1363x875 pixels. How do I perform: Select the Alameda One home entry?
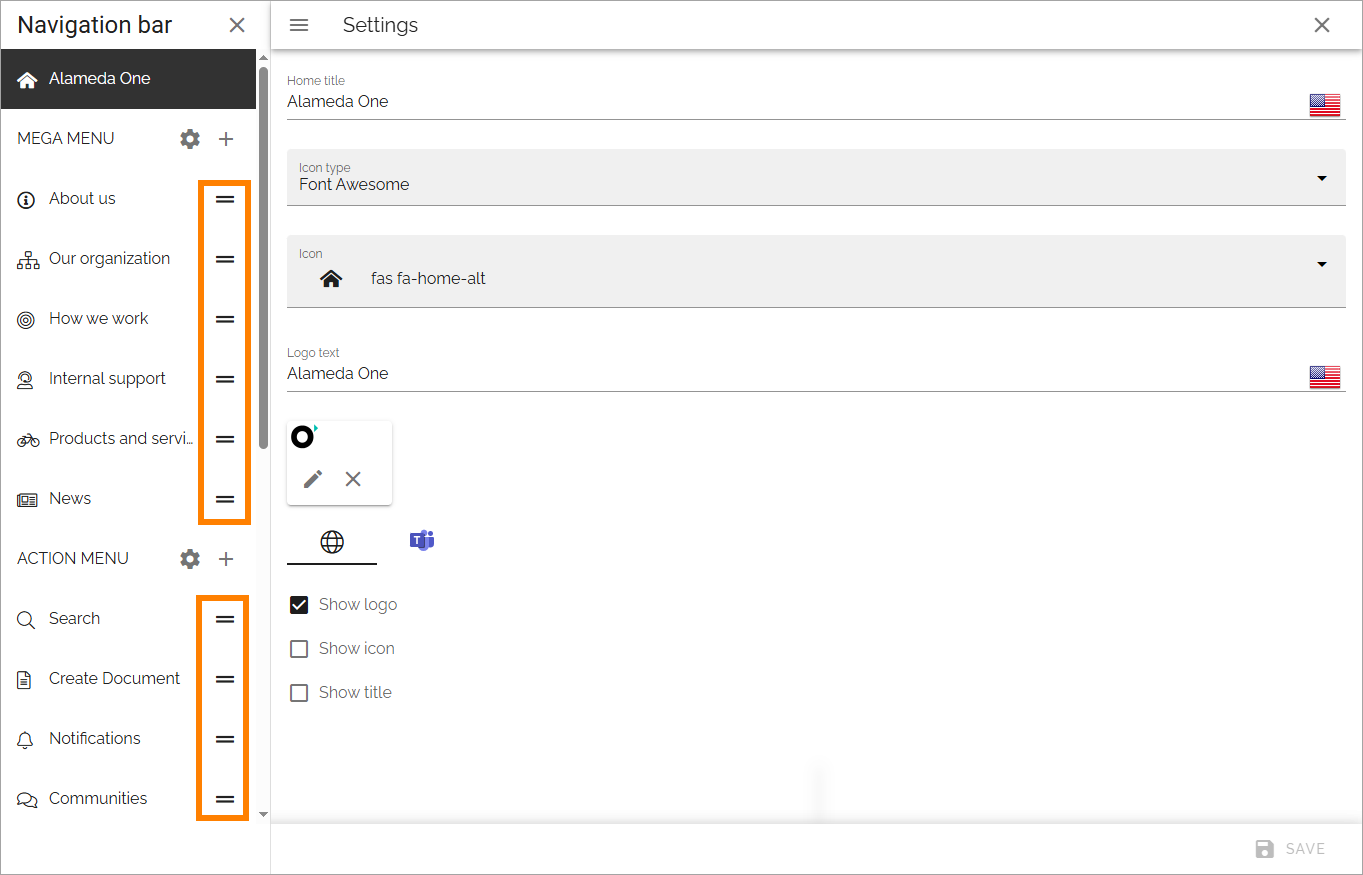(128, 79)
